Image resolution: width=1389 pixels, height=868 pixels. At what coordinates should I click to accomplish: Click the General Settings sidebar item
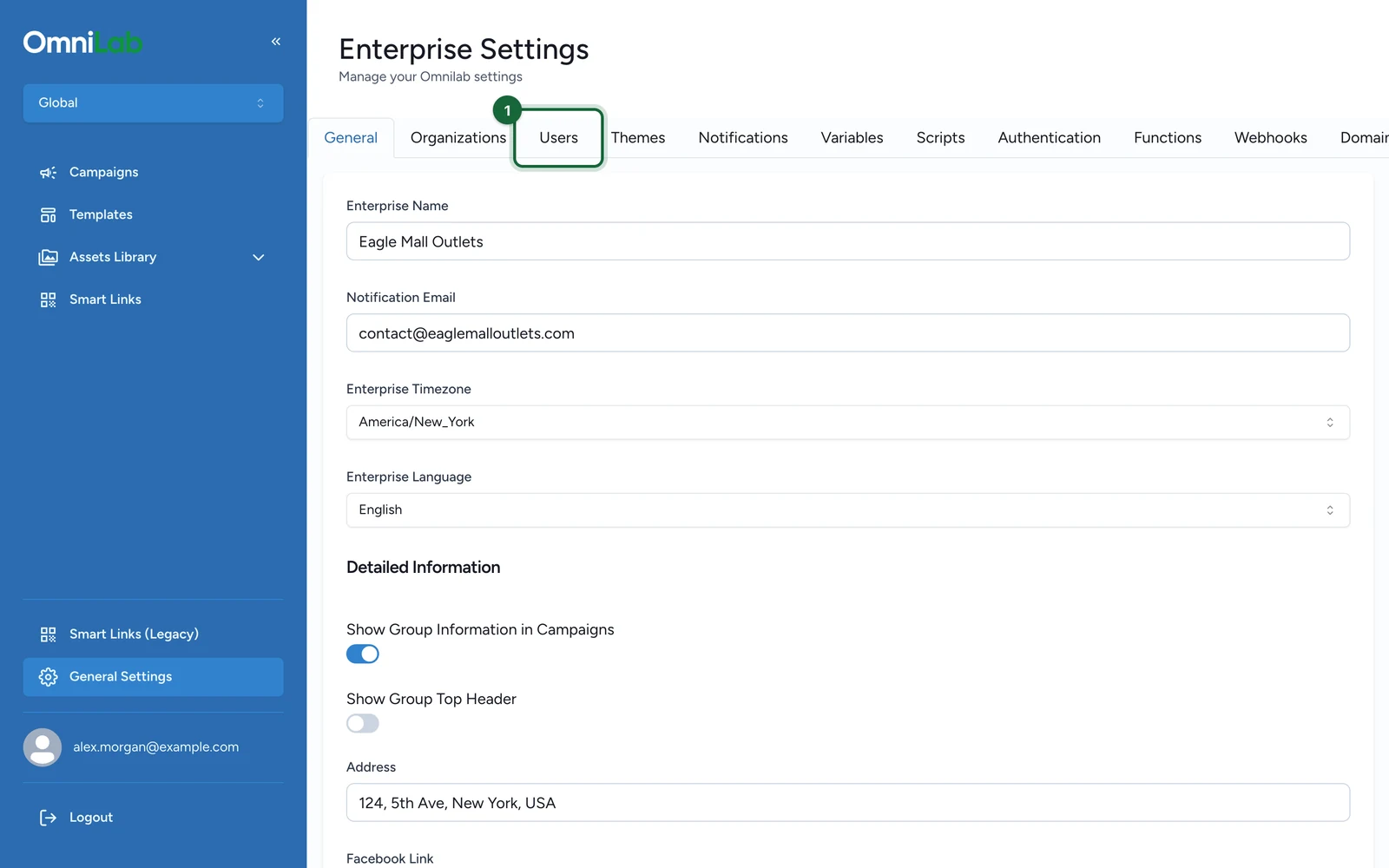(x=153, y=677)
